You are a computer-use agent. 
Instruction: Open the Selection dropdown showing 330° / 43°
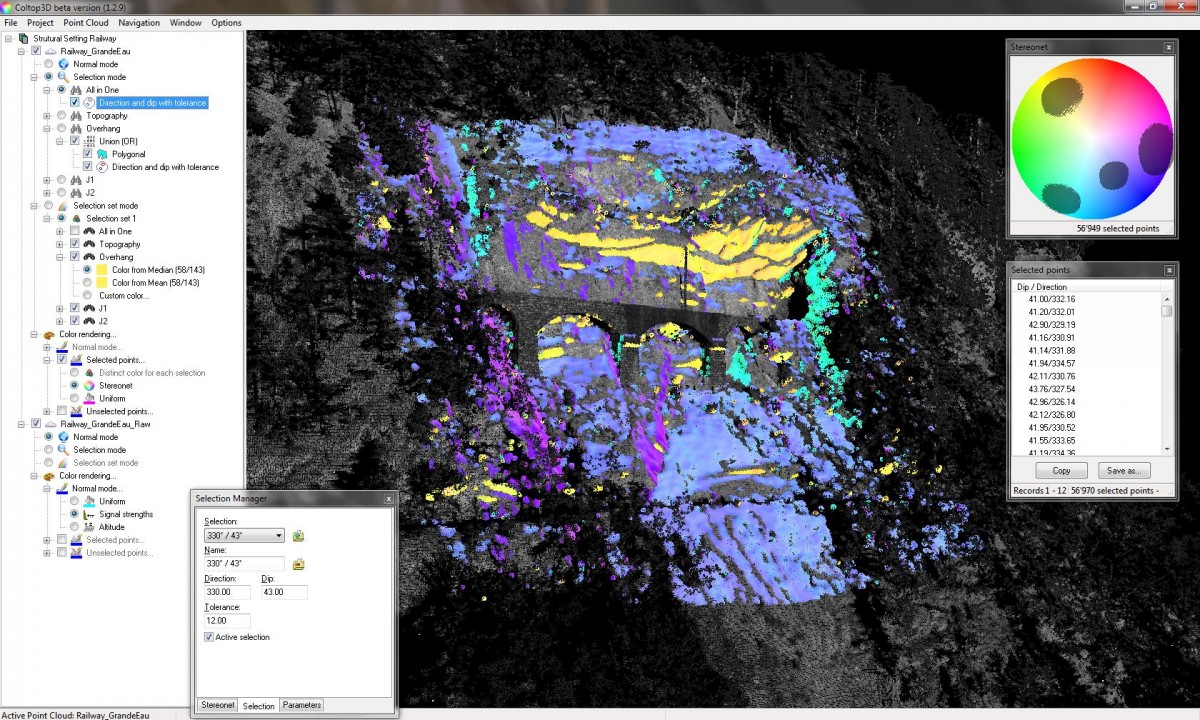[x=278, y=536]
